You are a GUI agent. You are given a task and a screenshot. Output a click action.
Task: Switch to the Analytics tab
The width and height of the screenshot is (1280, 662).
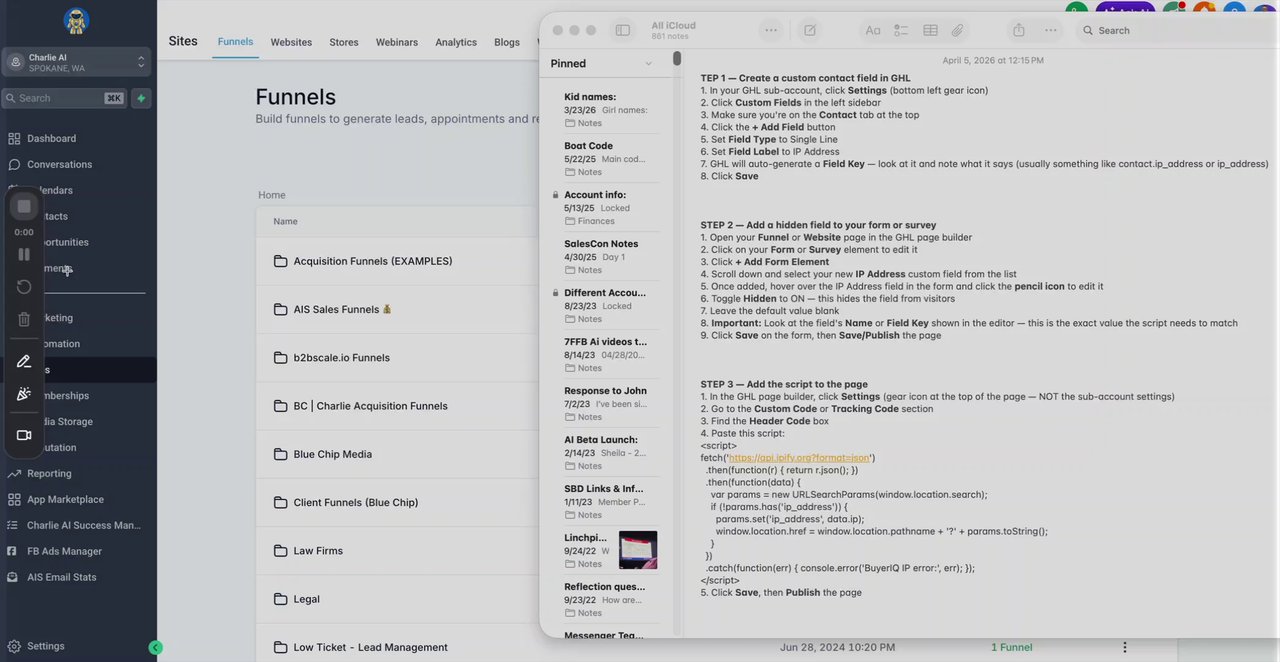coord(456,42)
